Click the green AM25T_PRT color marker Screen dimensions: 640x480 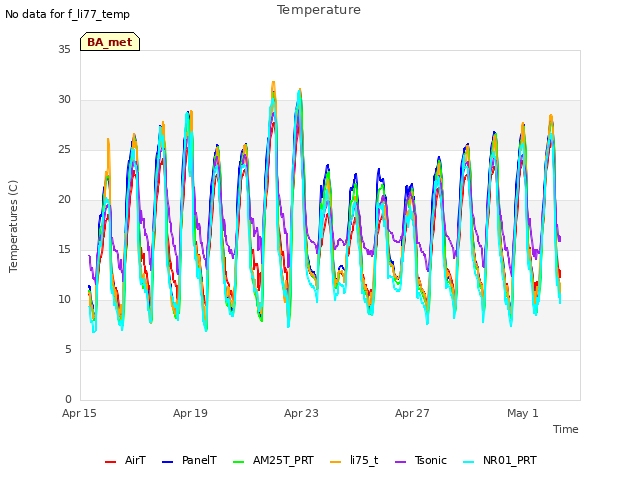tap(238, 462)
